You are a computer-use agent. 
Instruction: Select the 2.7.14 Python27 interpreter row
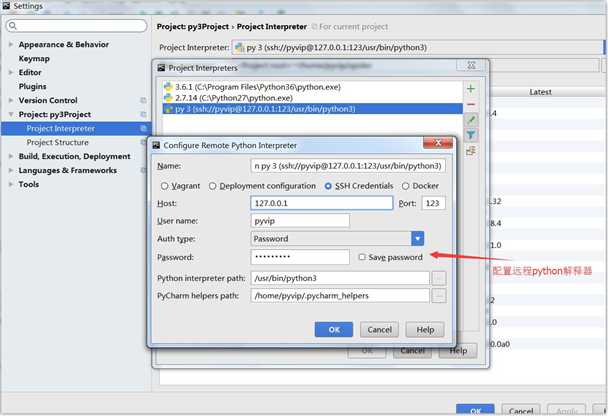pyautogui.click(x=313, y=98)
